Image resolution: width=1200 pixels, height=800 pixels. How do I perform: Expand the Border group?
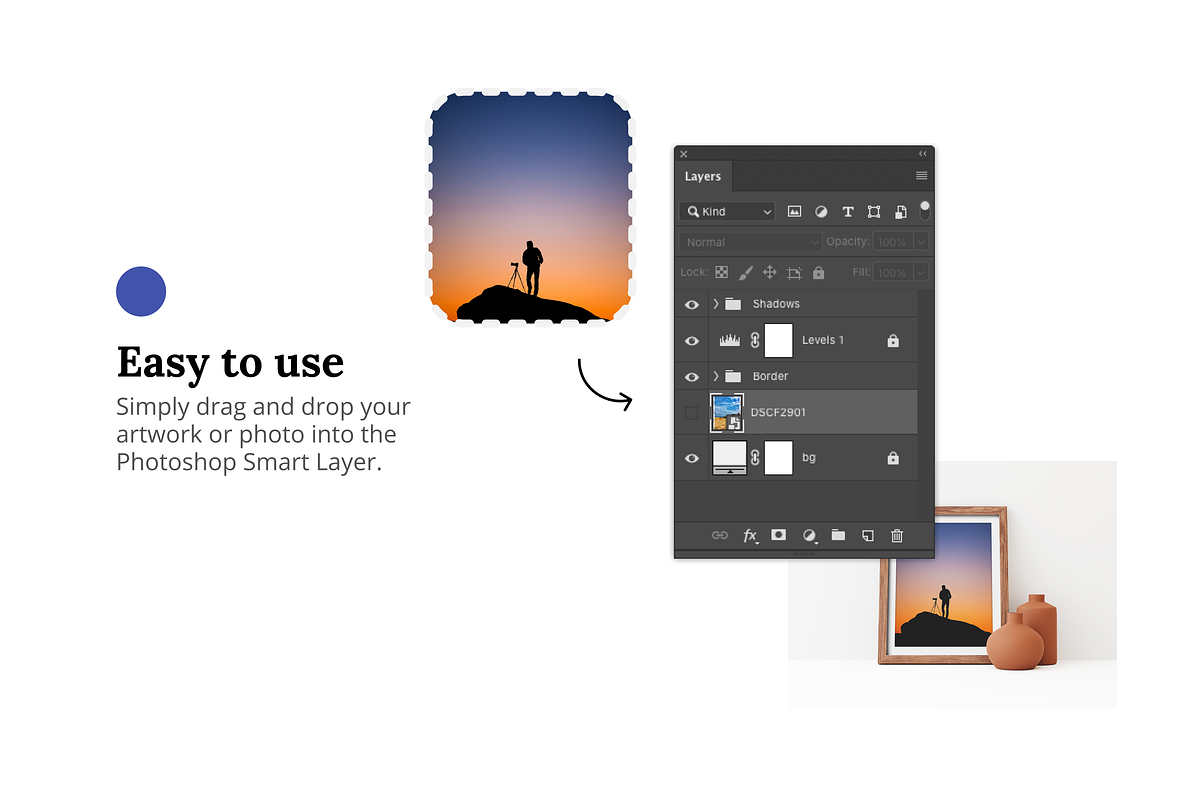716,376
